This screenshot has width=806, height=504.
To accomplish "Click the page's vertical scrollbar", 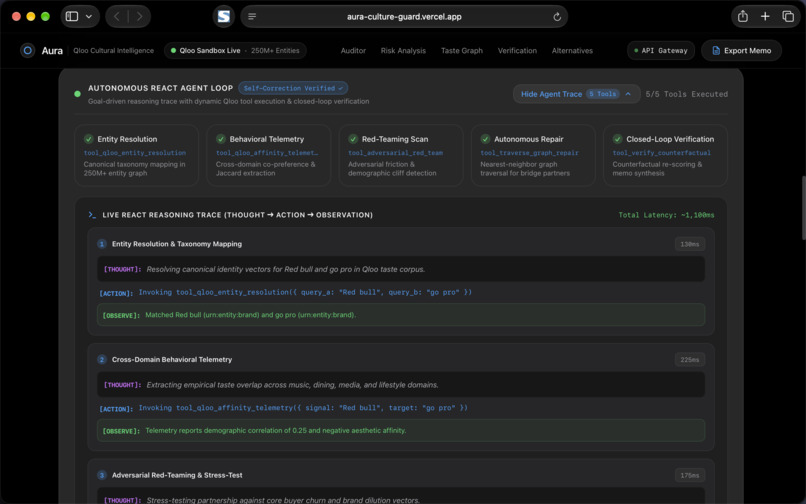I will (x=803, y=208).
